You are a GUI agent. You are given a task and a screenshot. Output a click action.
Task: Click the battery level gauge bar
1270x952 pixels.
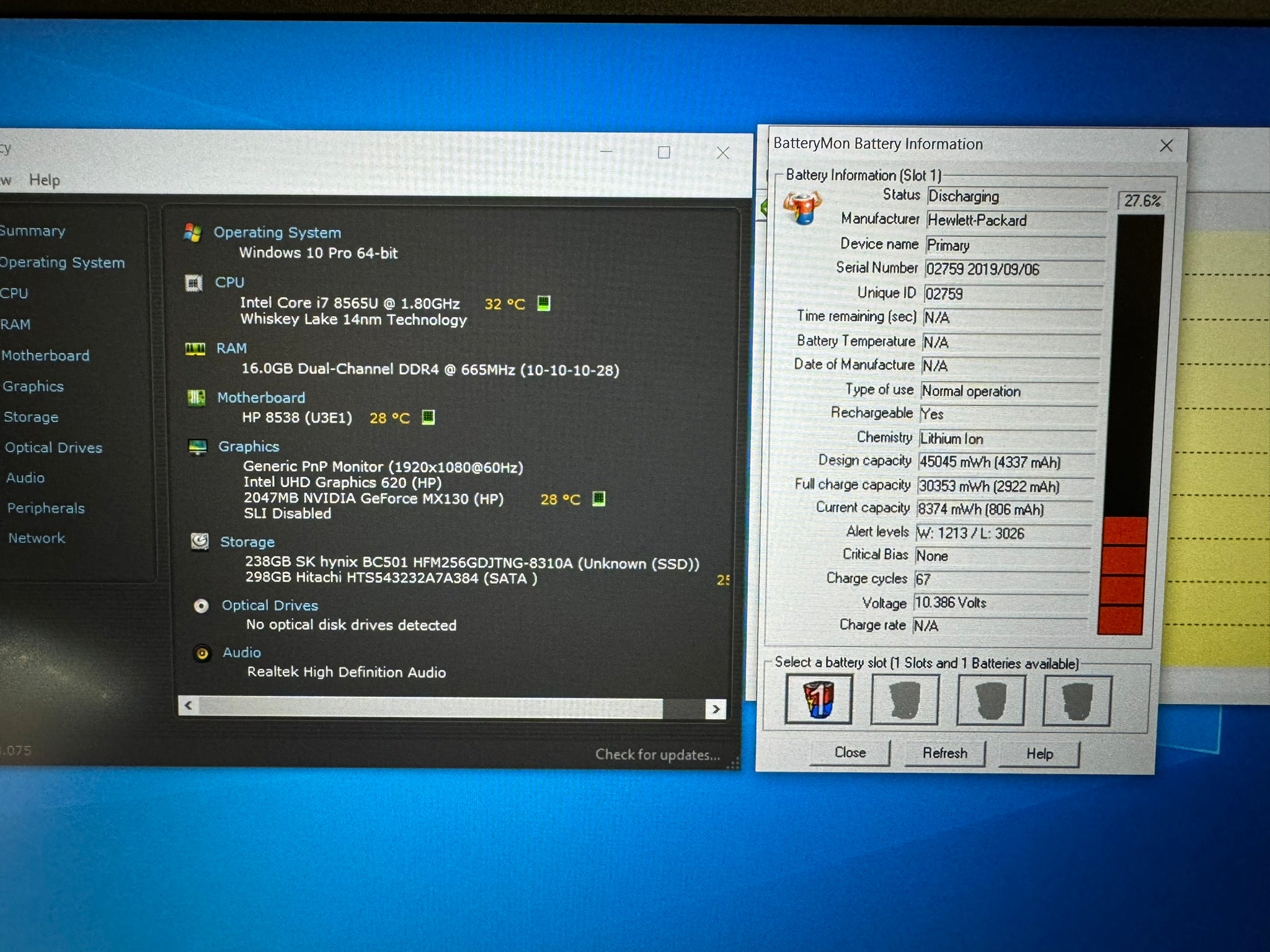coord(1130,425)
